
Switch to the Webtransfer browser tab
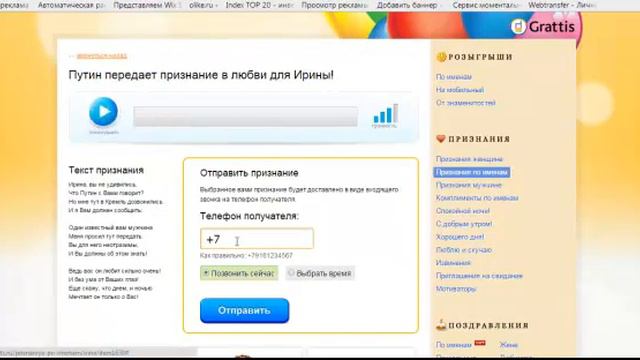(562, 5)
